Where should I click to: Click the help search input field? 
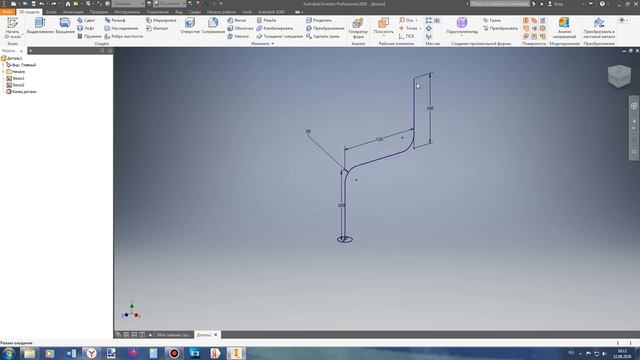click(500, 4)
